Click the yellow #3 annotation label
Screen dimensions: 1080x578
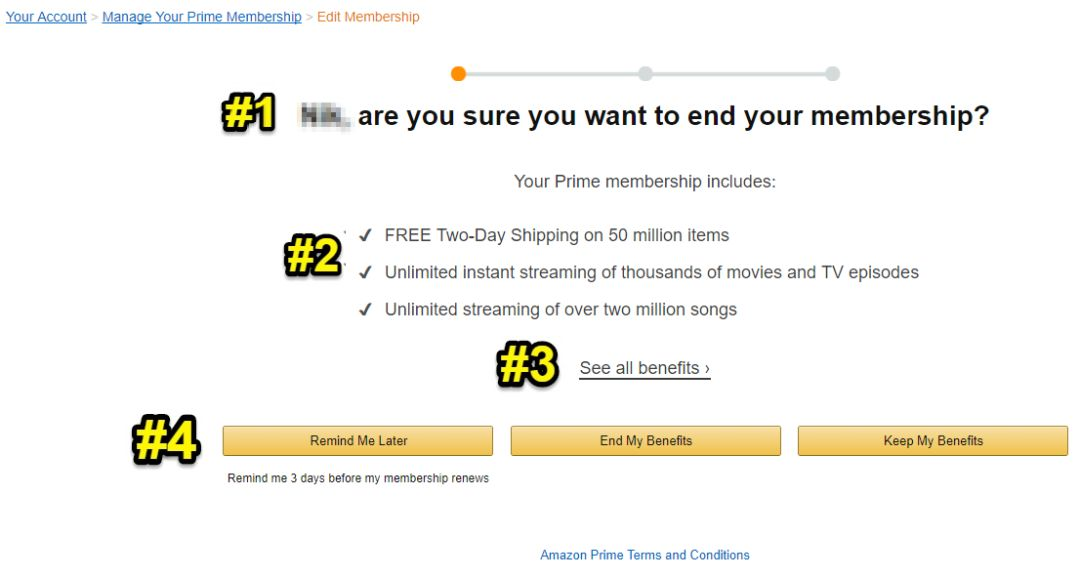coord(528,364)
